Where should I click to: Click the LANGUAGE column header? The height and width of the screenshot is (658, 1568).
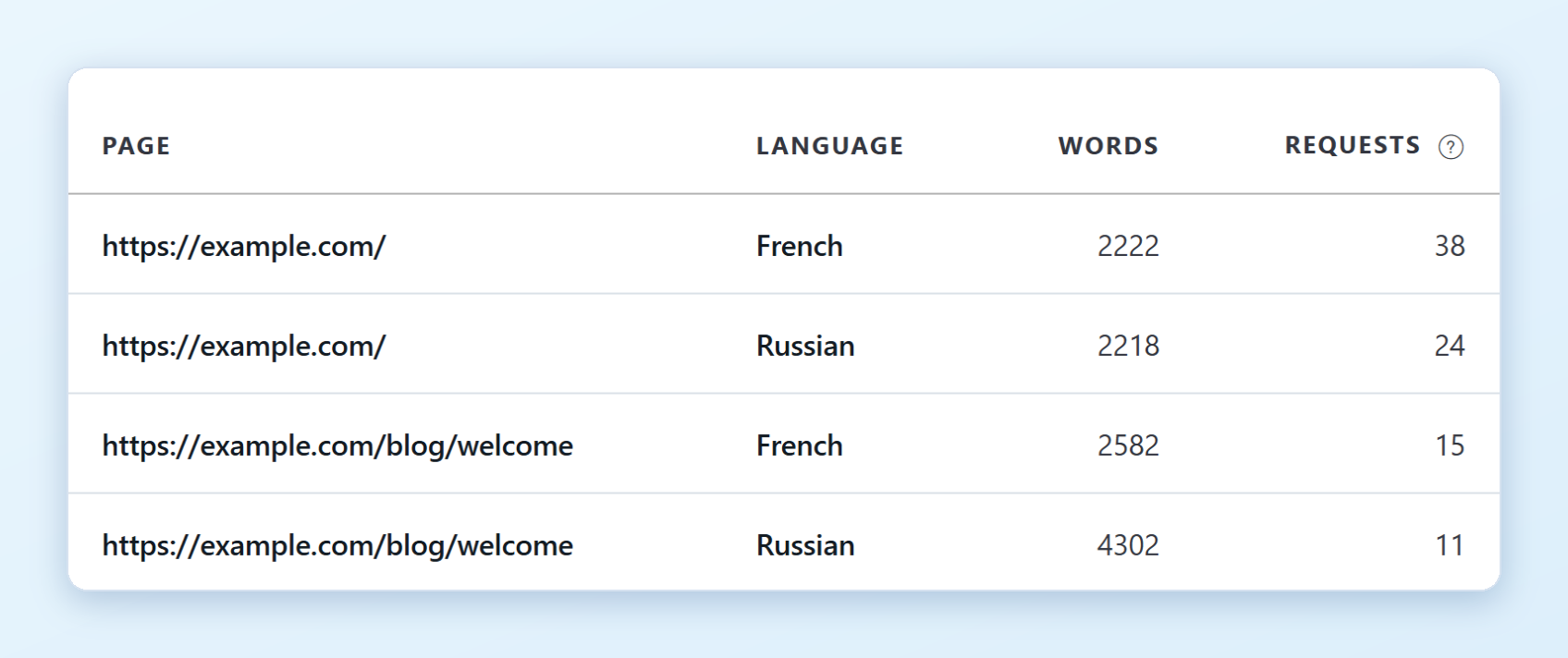[829, 146]
